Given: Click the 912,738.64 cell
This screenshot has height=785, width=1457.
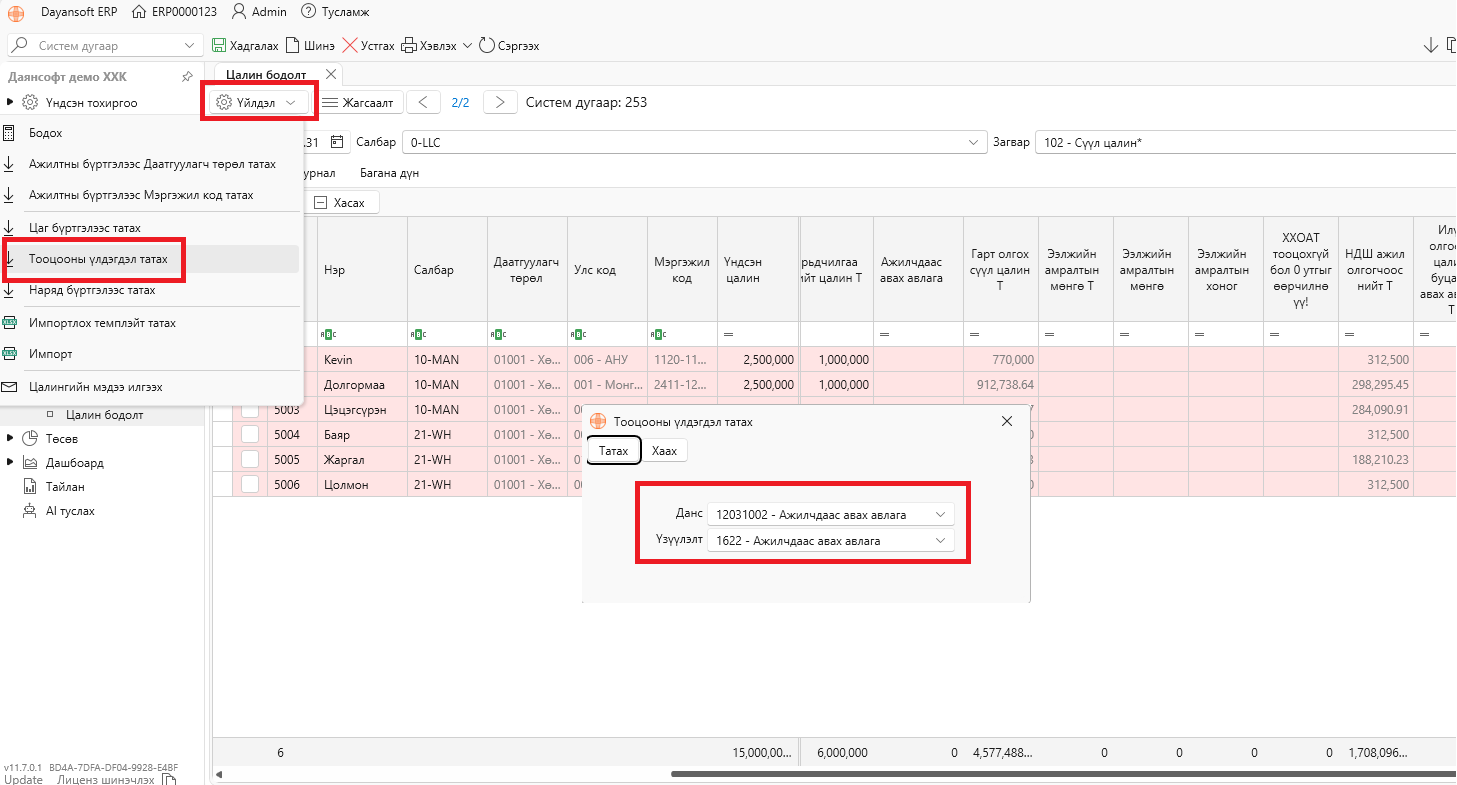Looking at the screenshot, I should (x=1001, y=385).
